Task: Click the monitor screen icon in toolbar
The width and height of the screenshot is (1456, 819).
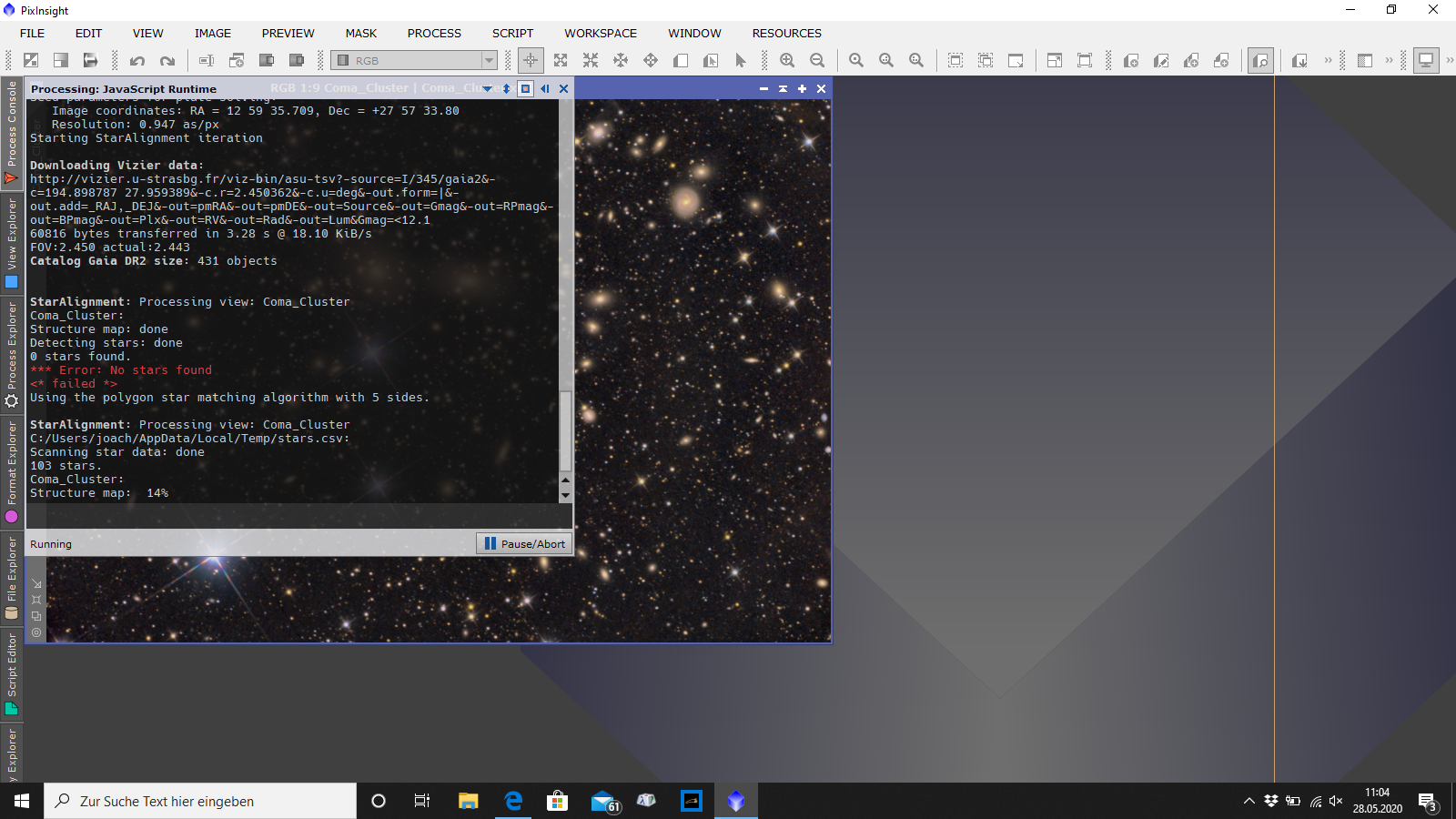Action: [x=1426, y=60]
